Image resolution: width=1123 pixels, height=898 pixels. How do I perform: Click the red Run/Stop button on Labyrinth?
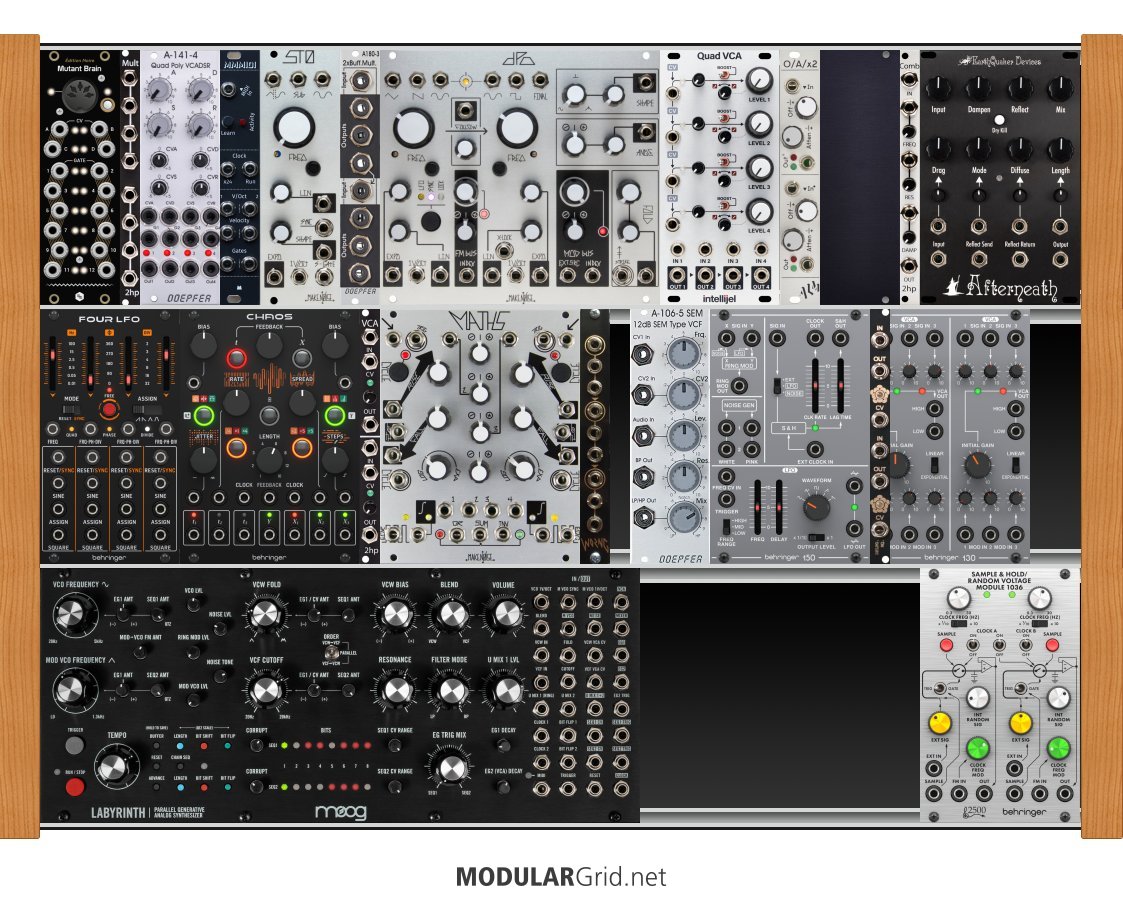coord(74,787)
